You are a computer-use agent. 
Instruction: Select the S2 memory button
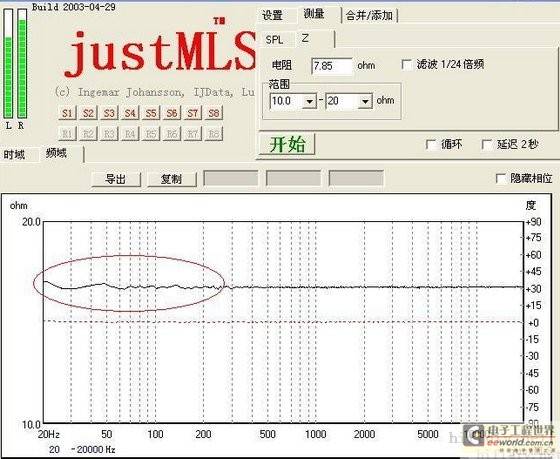[88, 113]
